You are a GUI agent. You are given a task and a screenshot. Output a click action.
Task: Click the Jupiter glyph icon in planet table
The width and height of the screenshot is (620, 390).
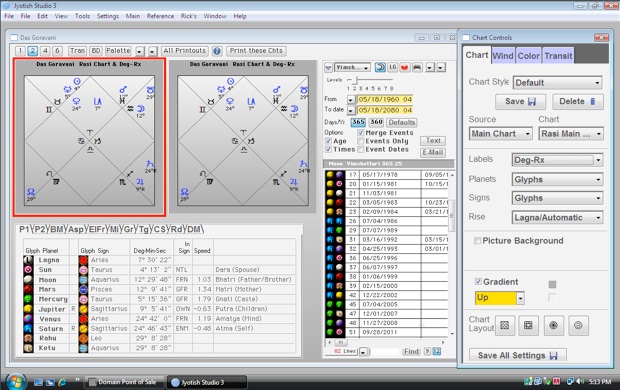28,309
